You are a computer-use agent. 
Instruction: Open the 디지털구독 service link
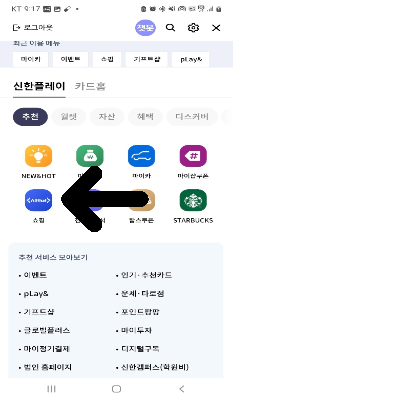tap(140, 349)
